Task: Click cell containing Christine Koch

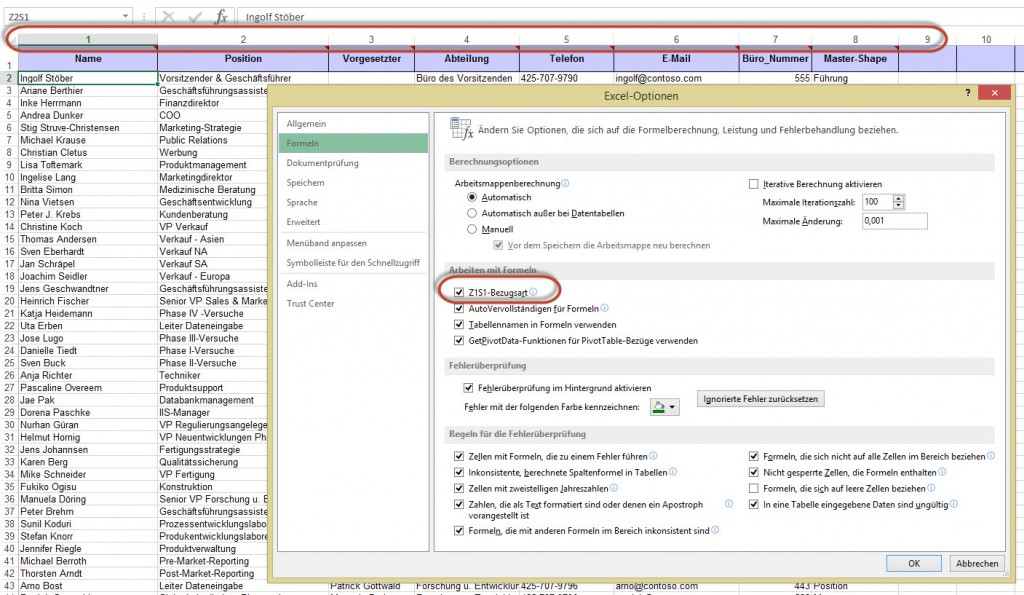Action: click(x=88, y=227)
